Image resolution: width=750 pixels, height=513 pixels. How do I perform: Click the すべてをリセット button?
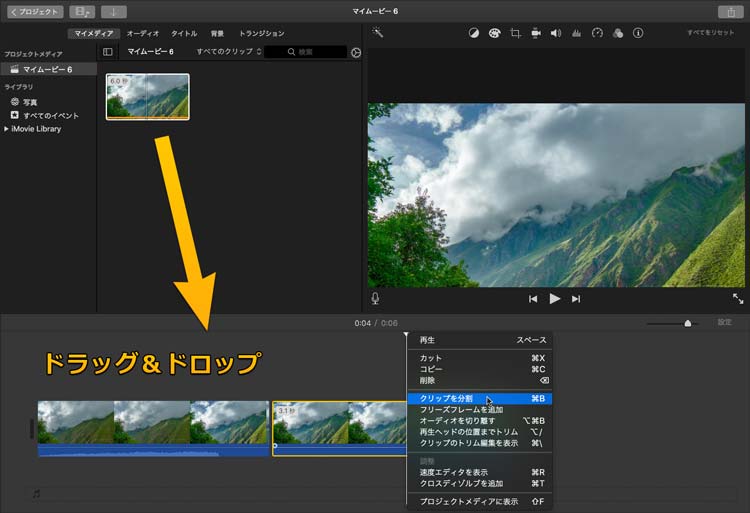click(710, 33)
